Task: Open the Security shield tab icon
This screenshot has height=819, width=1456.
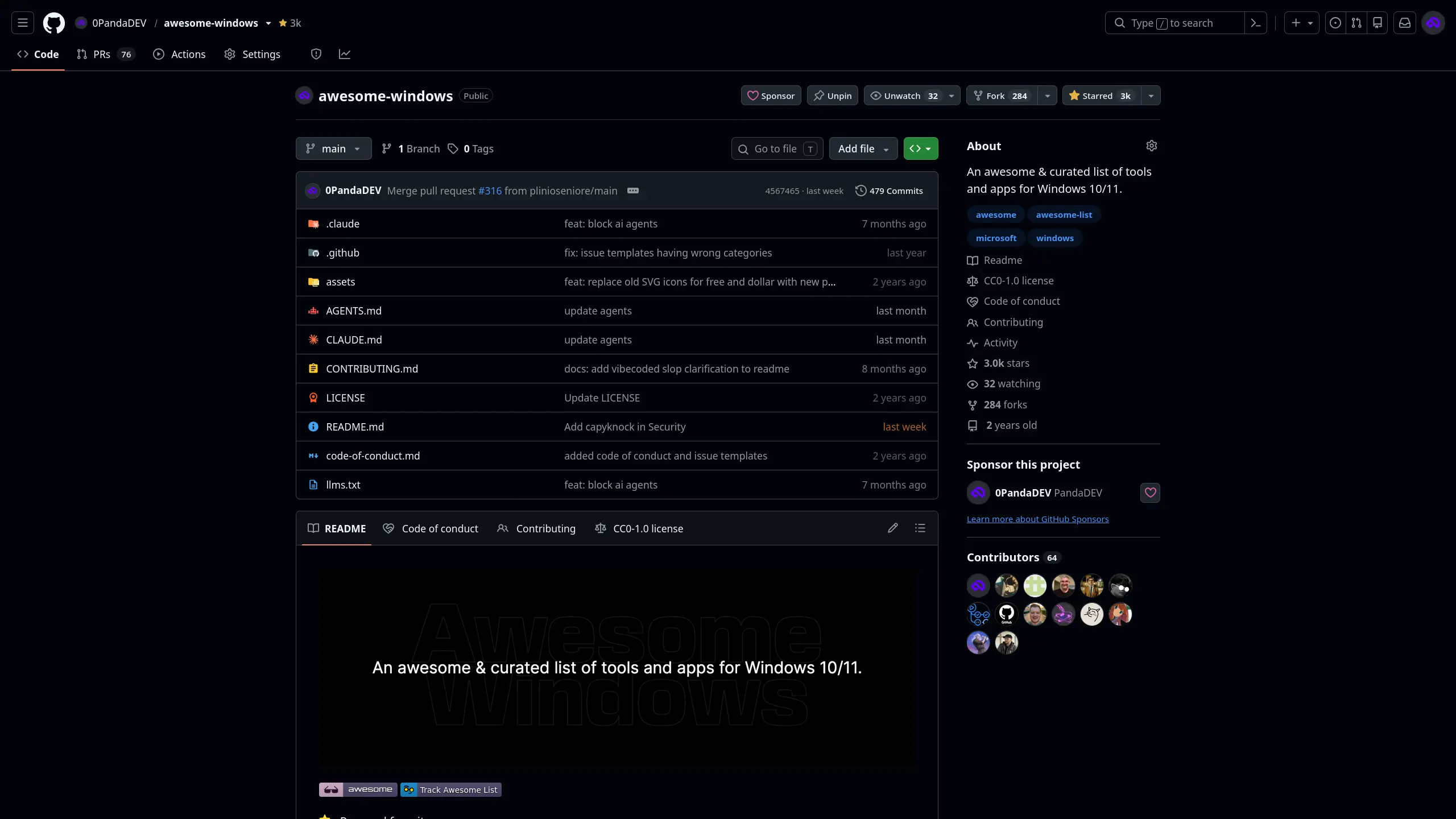Action: [x=316, y=54]
